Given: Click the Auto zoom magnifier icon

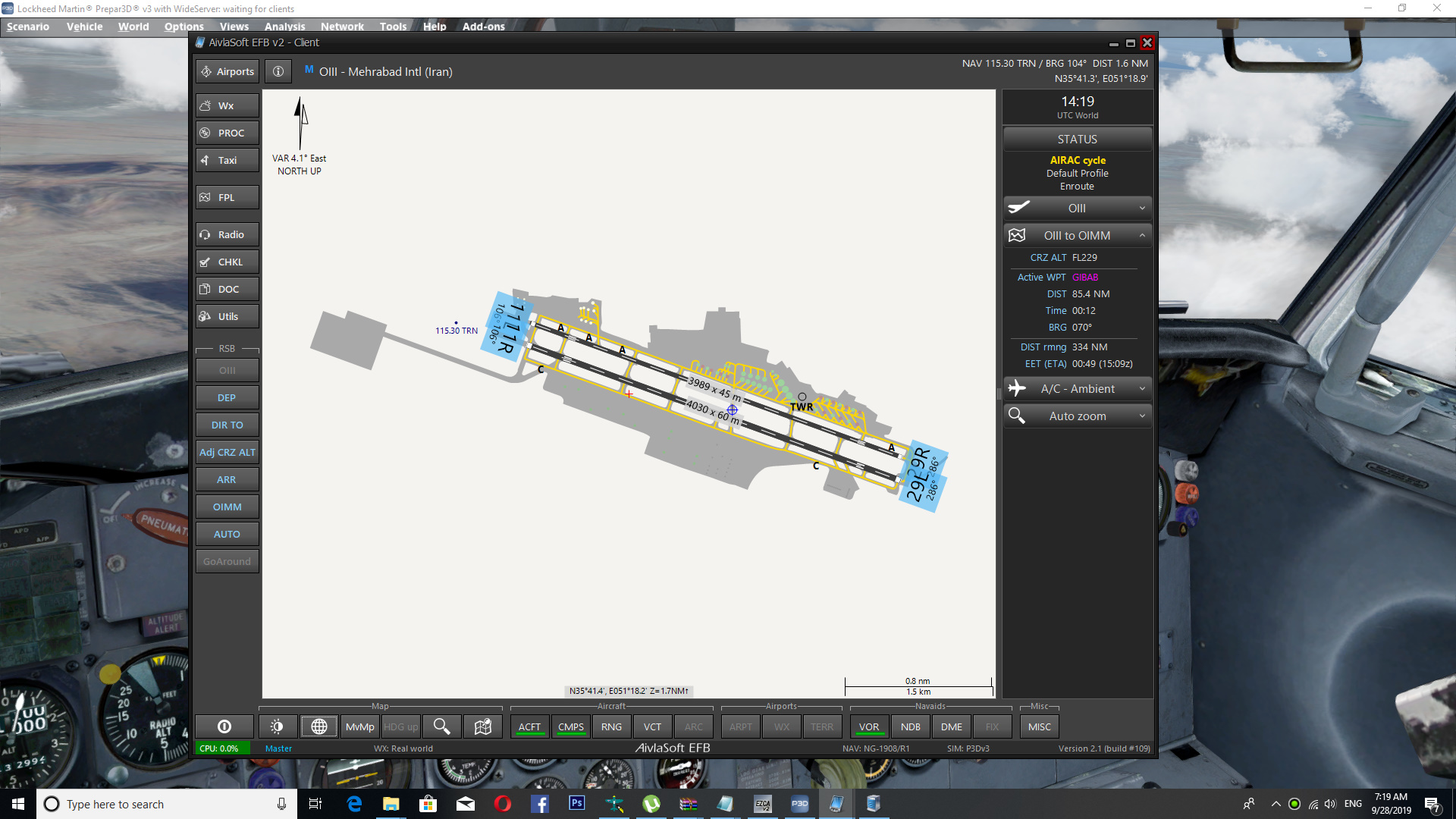Looking at the screenshot, I should click(1017, 416).
